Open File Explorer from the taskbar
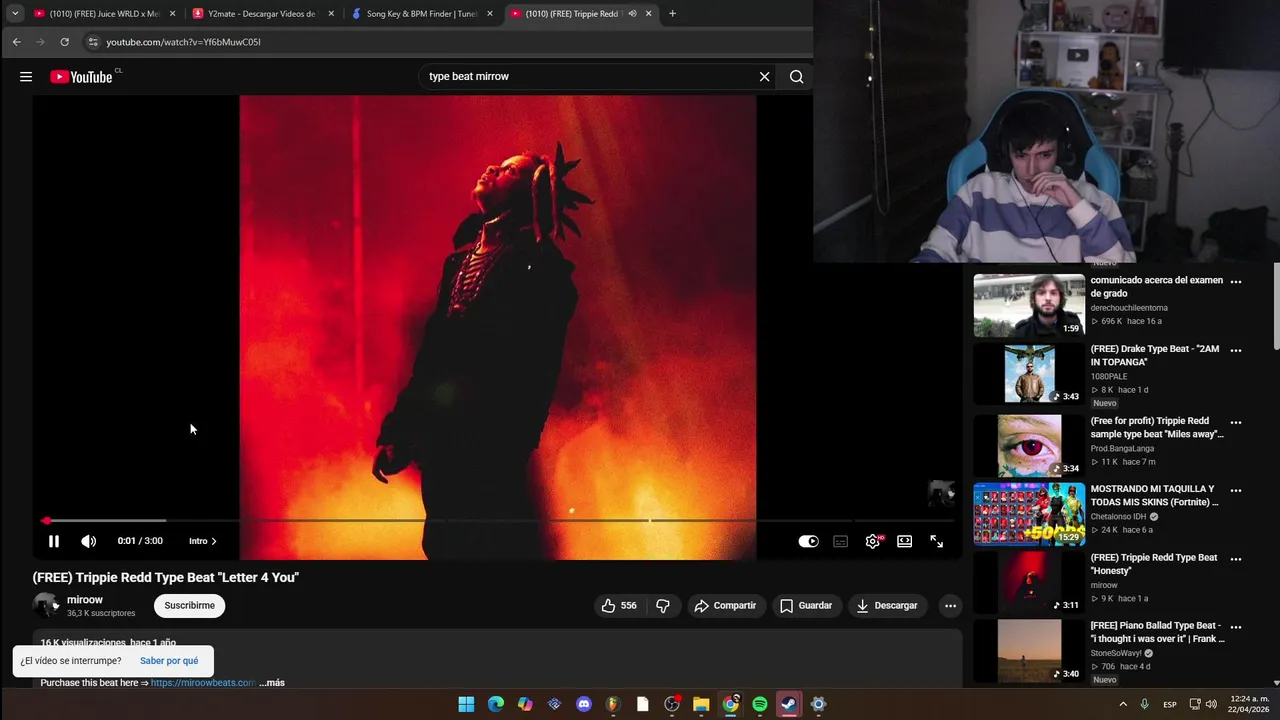This screenshot has width=1280, height=720. (x=701, y=704)
